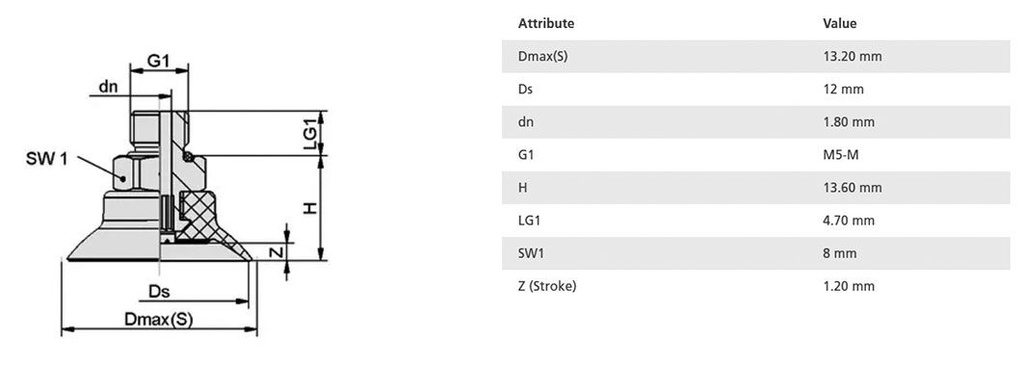The width and height of the screenshot is (1024, 366).
Task: Select the H attribute row
Action: coord(756,188)
